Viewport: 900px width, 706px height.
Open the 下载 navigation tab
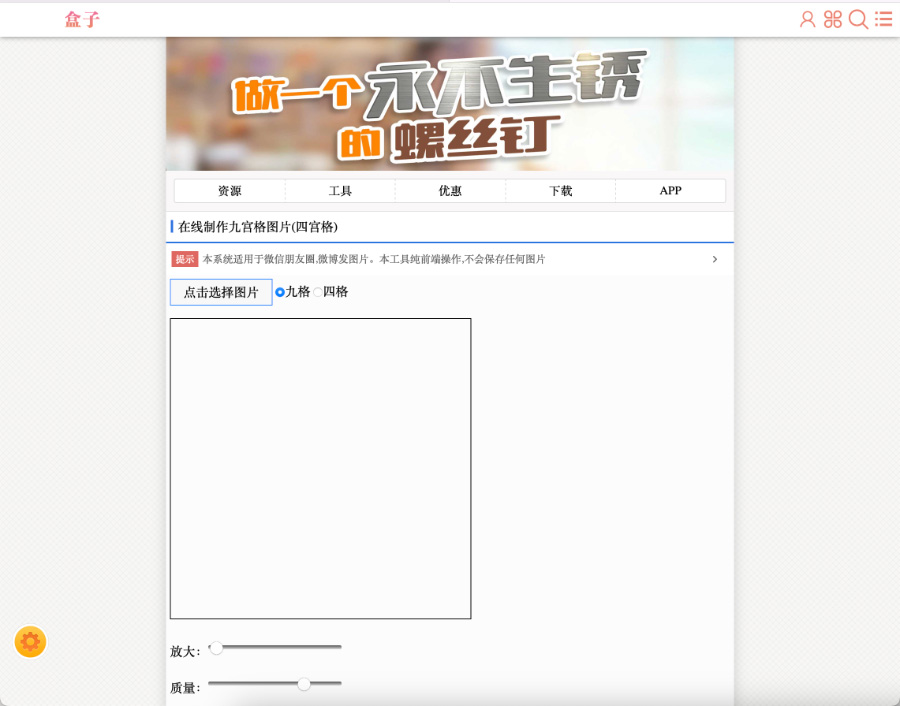pos(560,191)
